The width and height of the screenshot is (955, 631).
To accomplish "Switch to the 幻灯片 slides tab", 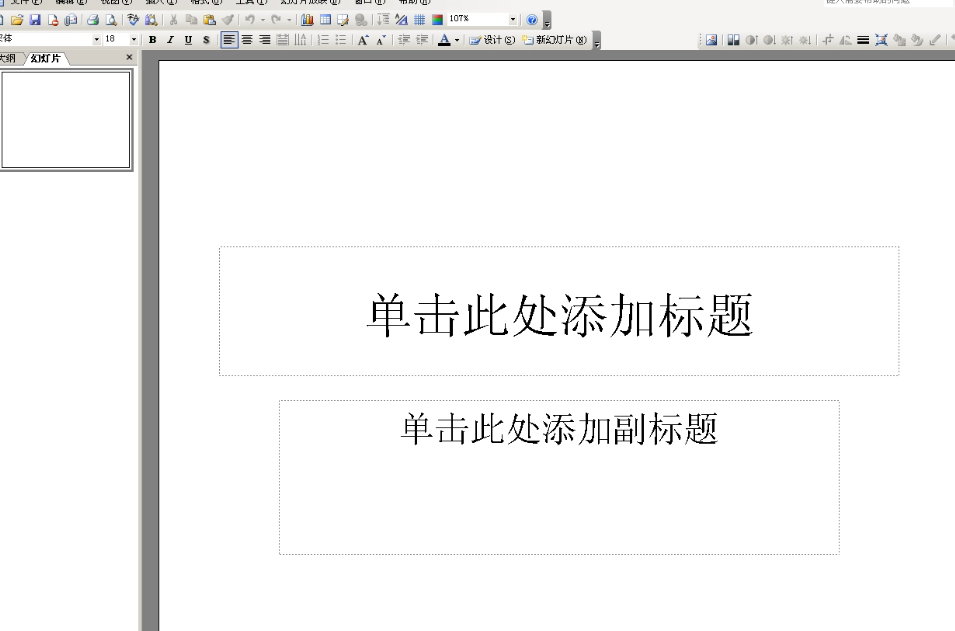I will pos(46,58).
